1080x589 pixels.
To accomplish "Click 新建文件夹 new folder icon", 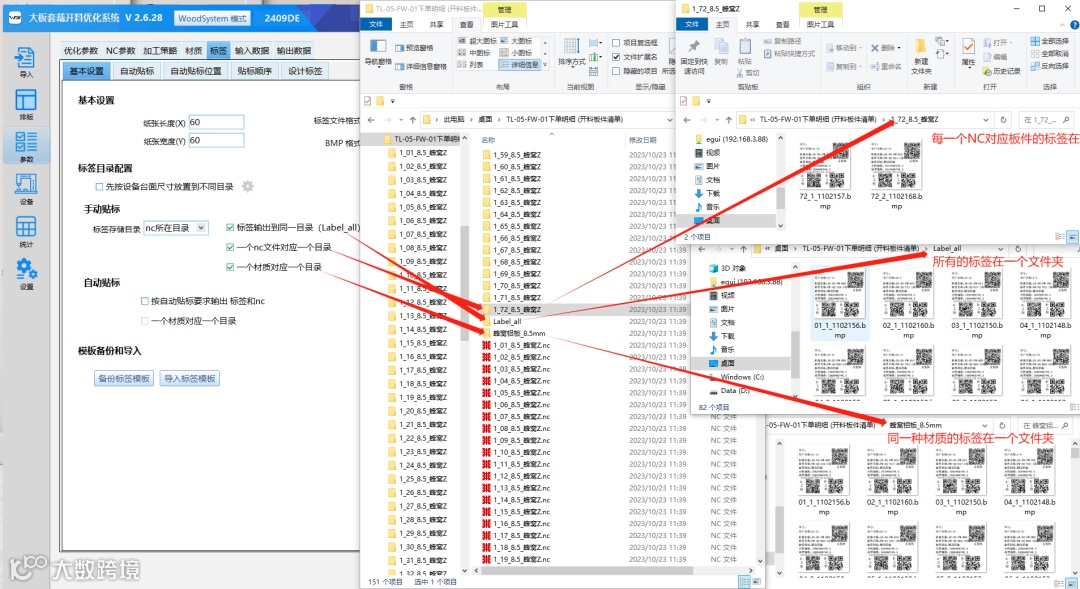I will [x=920, y=46].
